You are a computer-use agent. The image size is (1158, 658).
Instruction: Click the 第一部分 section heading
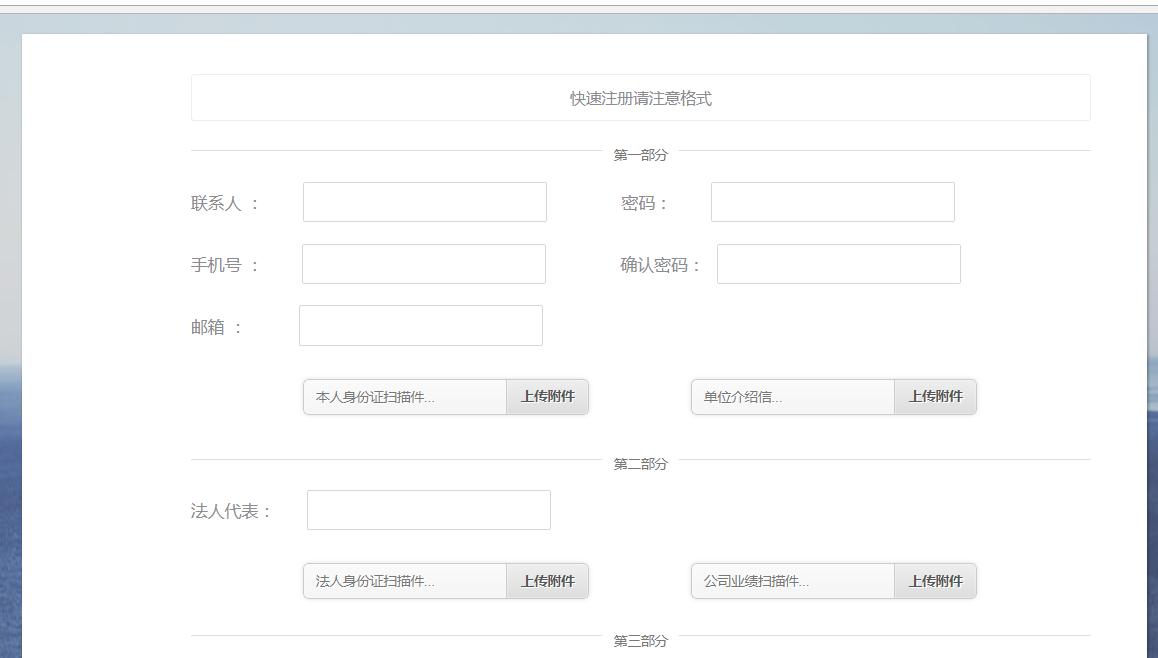click(640, 155)
